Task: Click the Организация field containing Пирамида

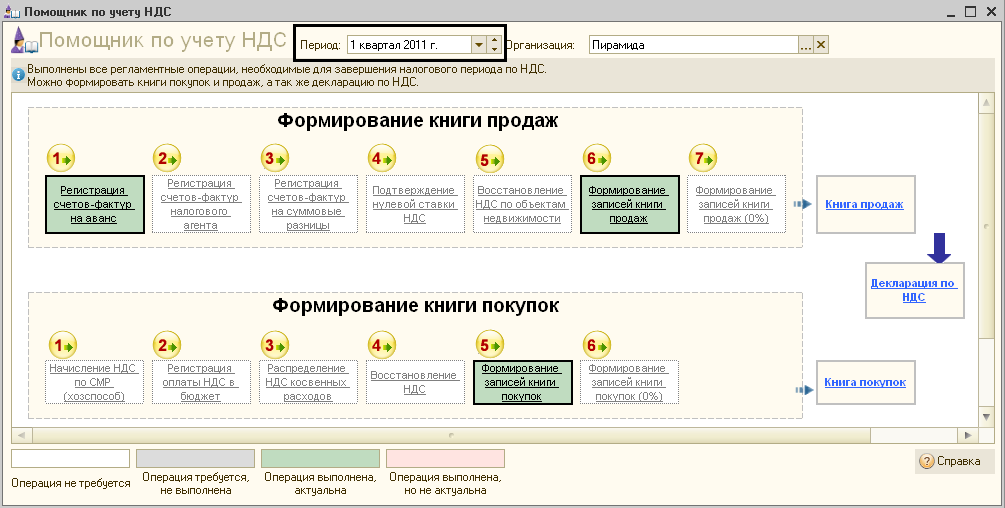Action: 694,45
